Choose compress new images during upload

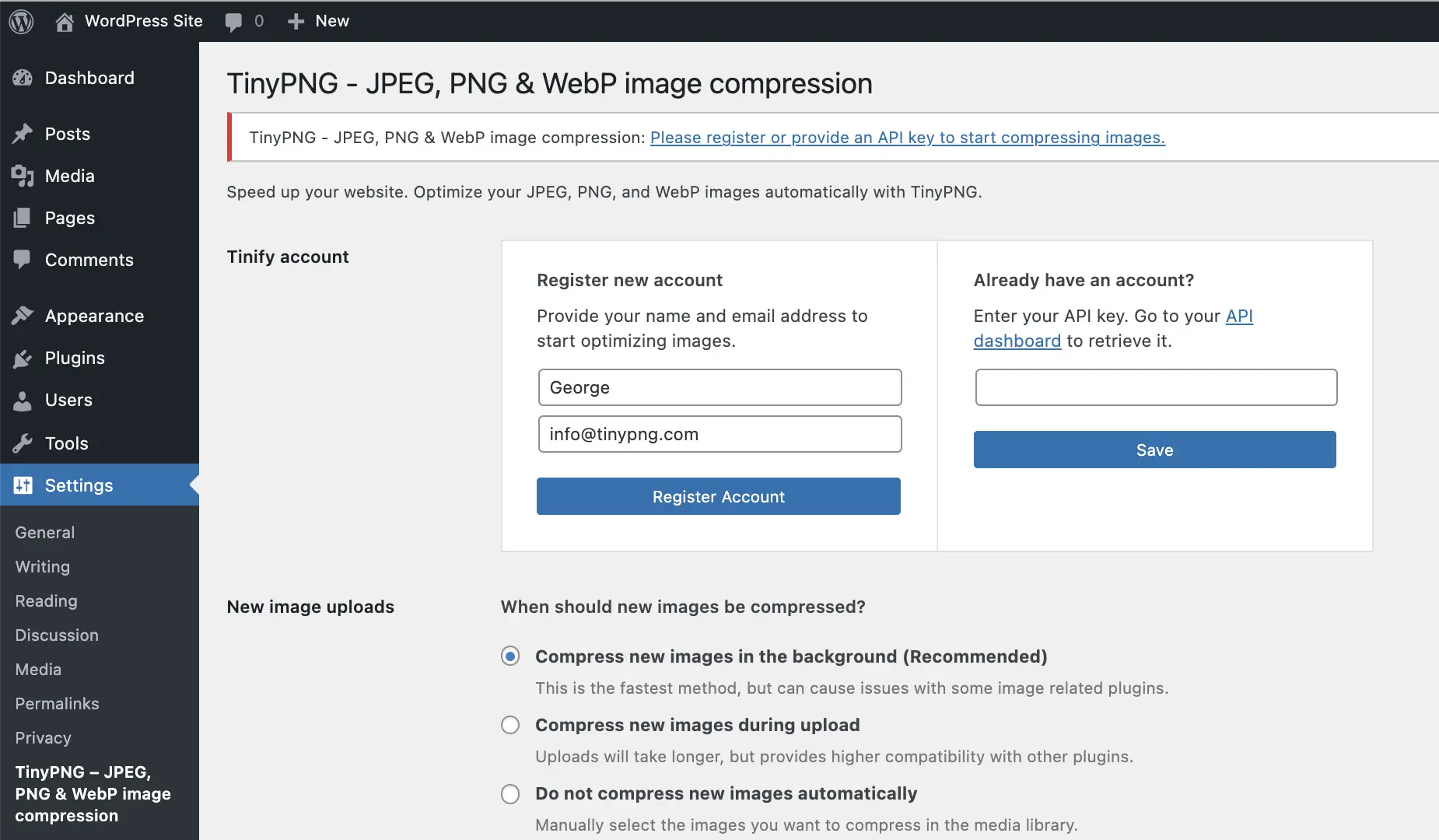tap(509, 724)
